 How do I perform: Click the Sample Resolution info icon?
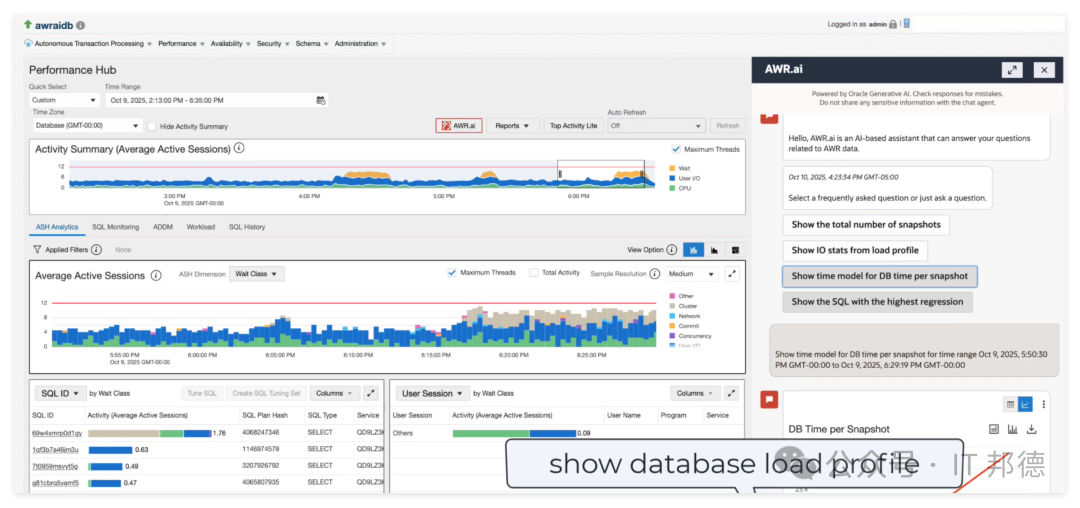[x=654, y=274]
